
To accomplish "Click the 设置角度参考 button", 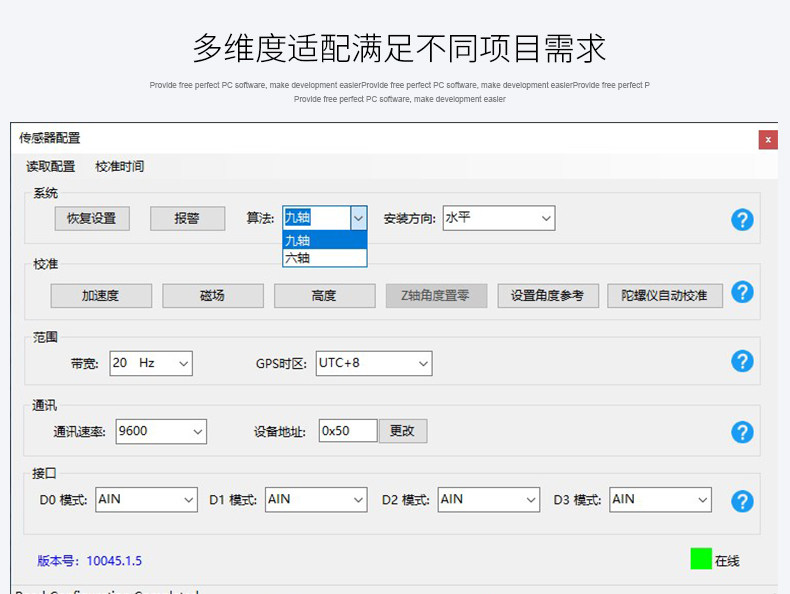I will tap(548, 296).
